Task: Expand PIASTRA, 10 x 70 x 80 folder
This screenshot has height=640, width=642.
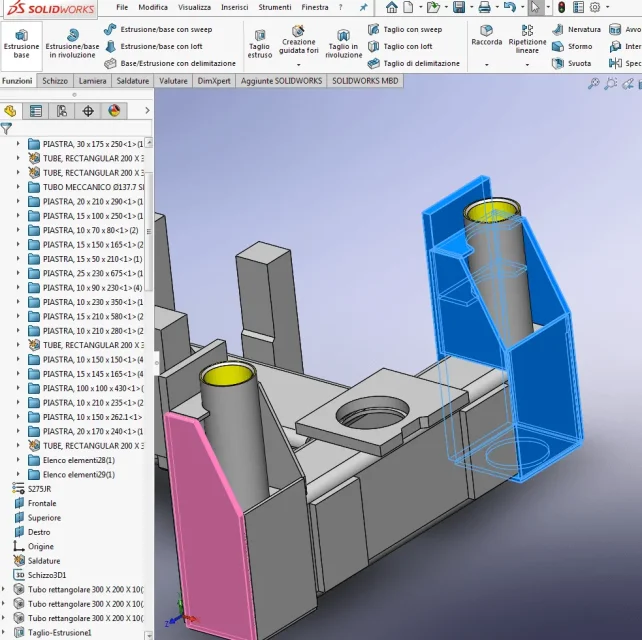Action: pyautogui.click(x=18, y=230)
